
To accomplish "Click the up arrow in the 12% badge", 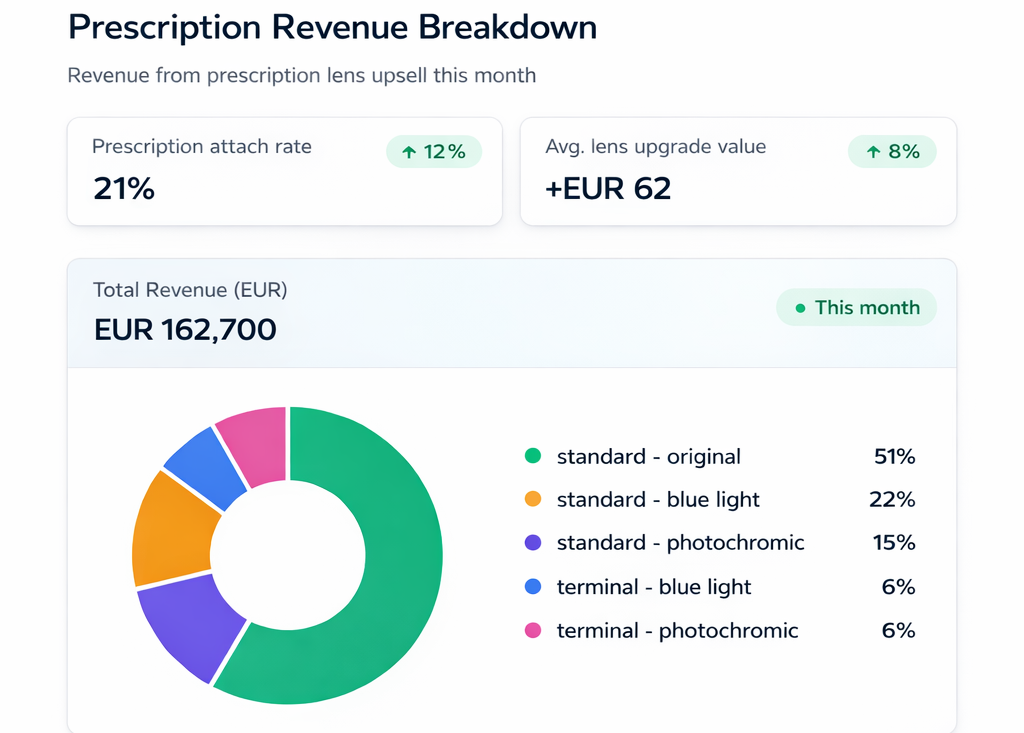I will coord(408,152).
